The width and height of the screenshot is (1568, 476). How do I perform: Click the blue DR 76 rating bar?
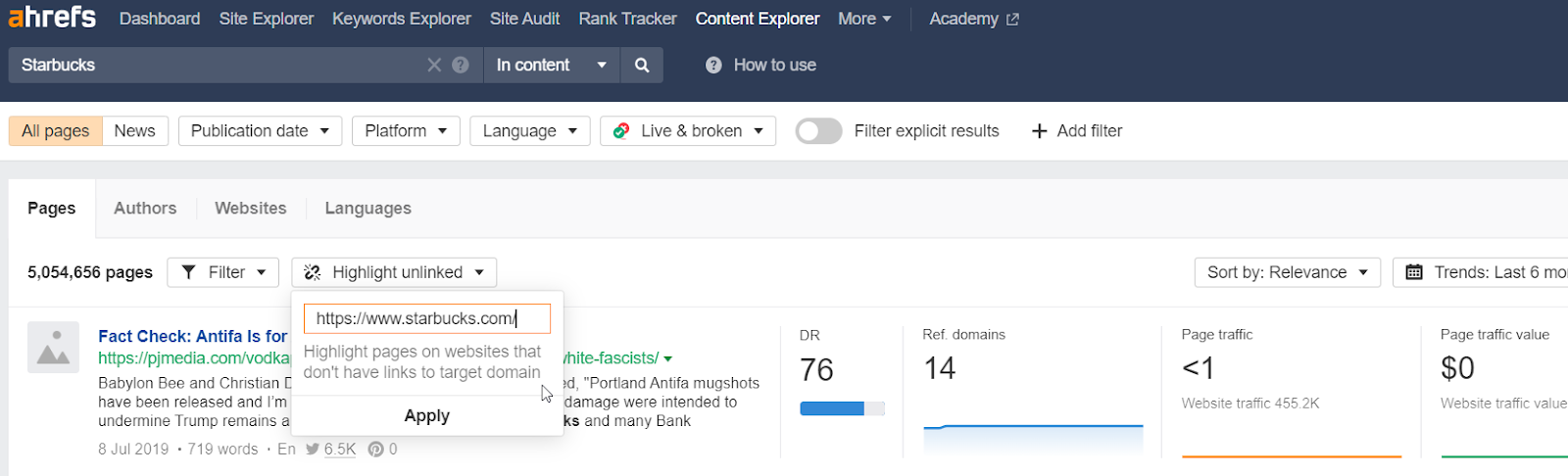tap(842, 408)
